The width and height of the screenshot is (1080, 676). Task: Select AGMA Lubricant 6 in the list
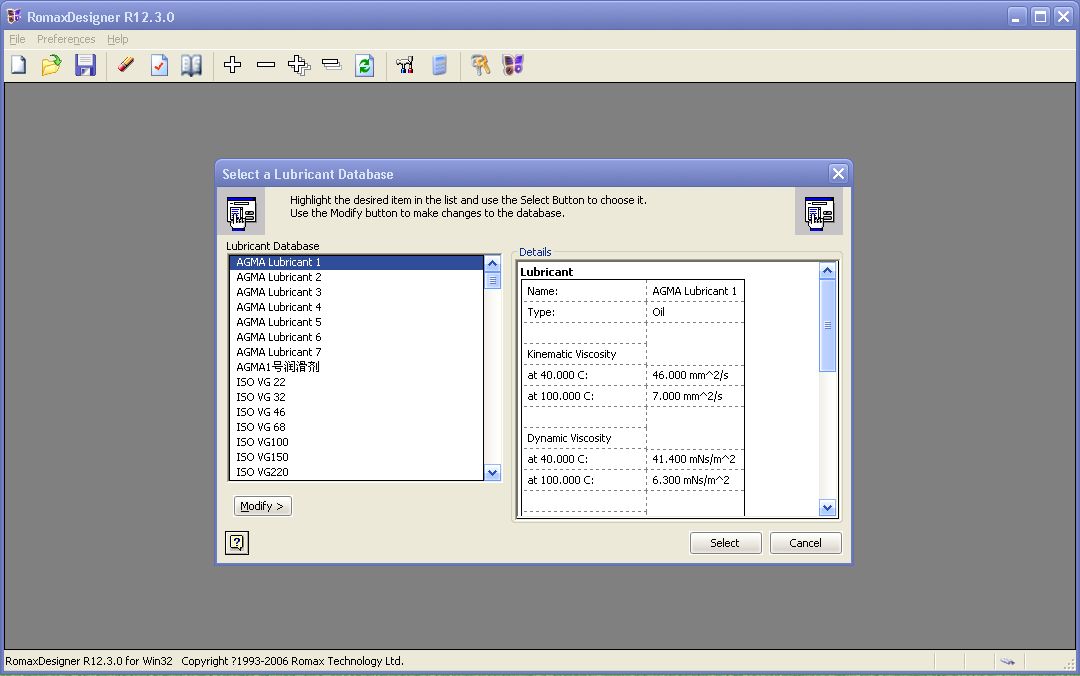click(x=356, y=337)
